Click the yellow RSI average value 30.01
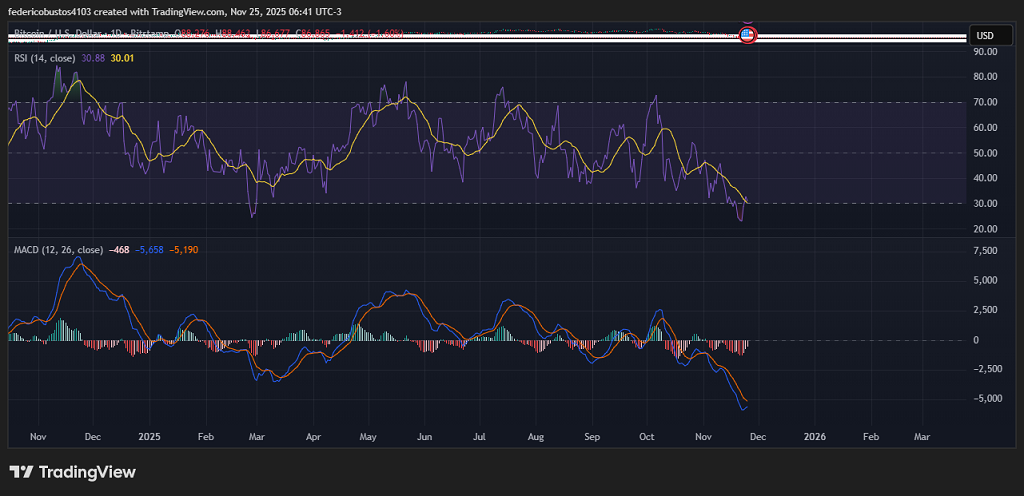This screenshot has height=496, width=1024. coord(122,58)
